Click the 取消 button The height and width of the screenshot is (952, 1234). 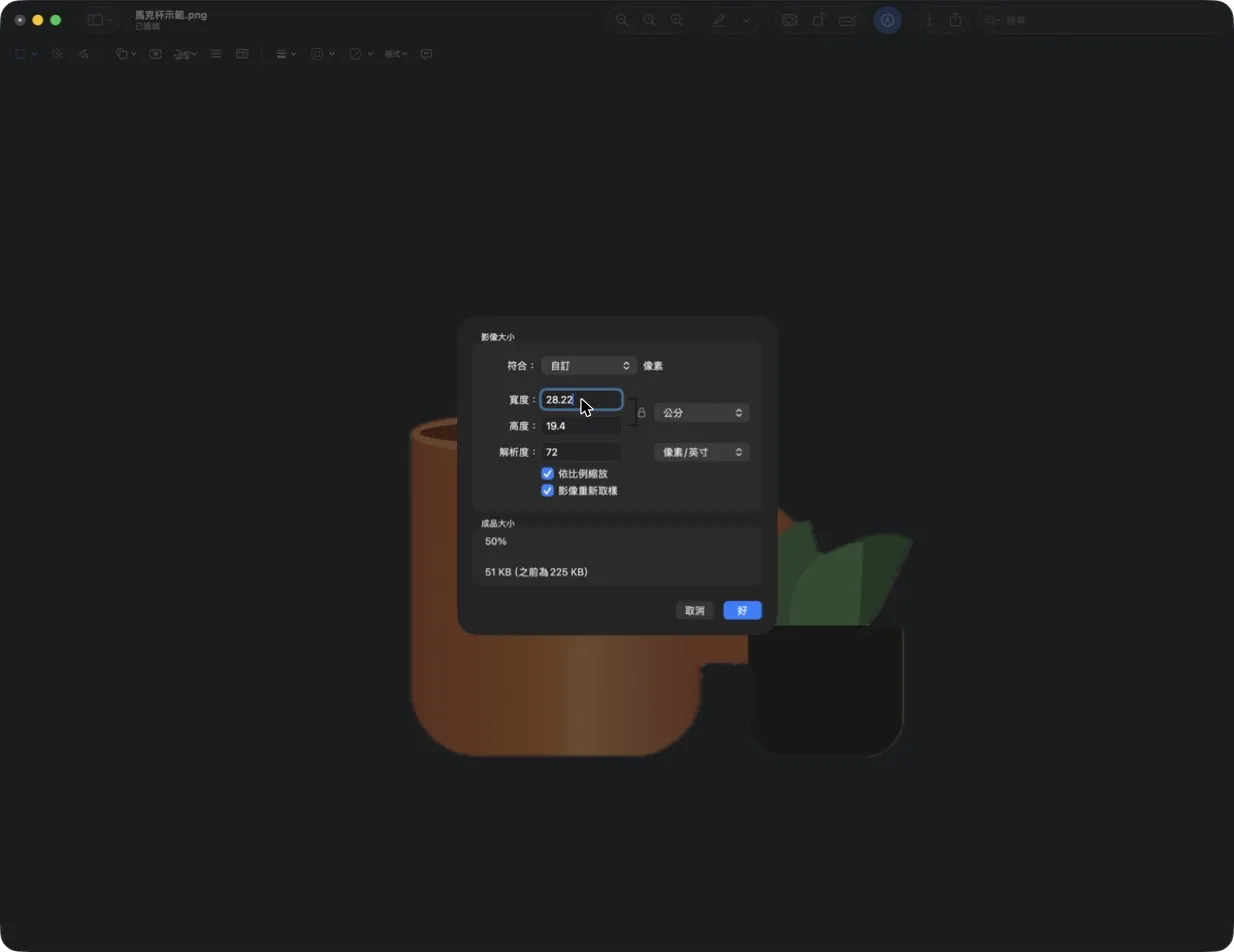[695, 610]
